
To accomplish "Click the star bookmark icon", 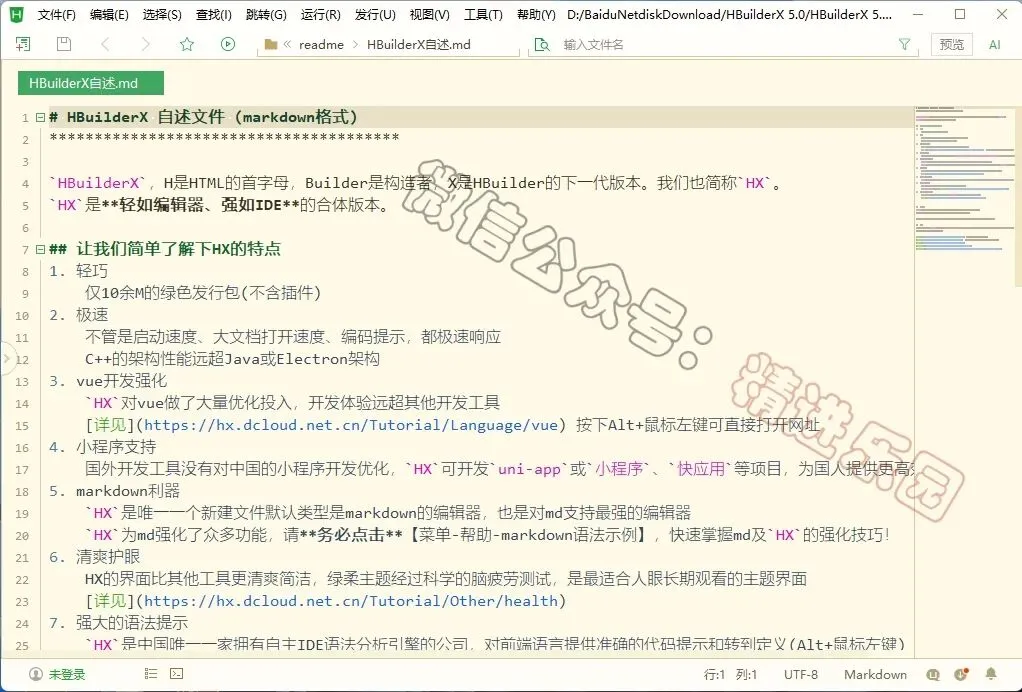I will (187, 44).
